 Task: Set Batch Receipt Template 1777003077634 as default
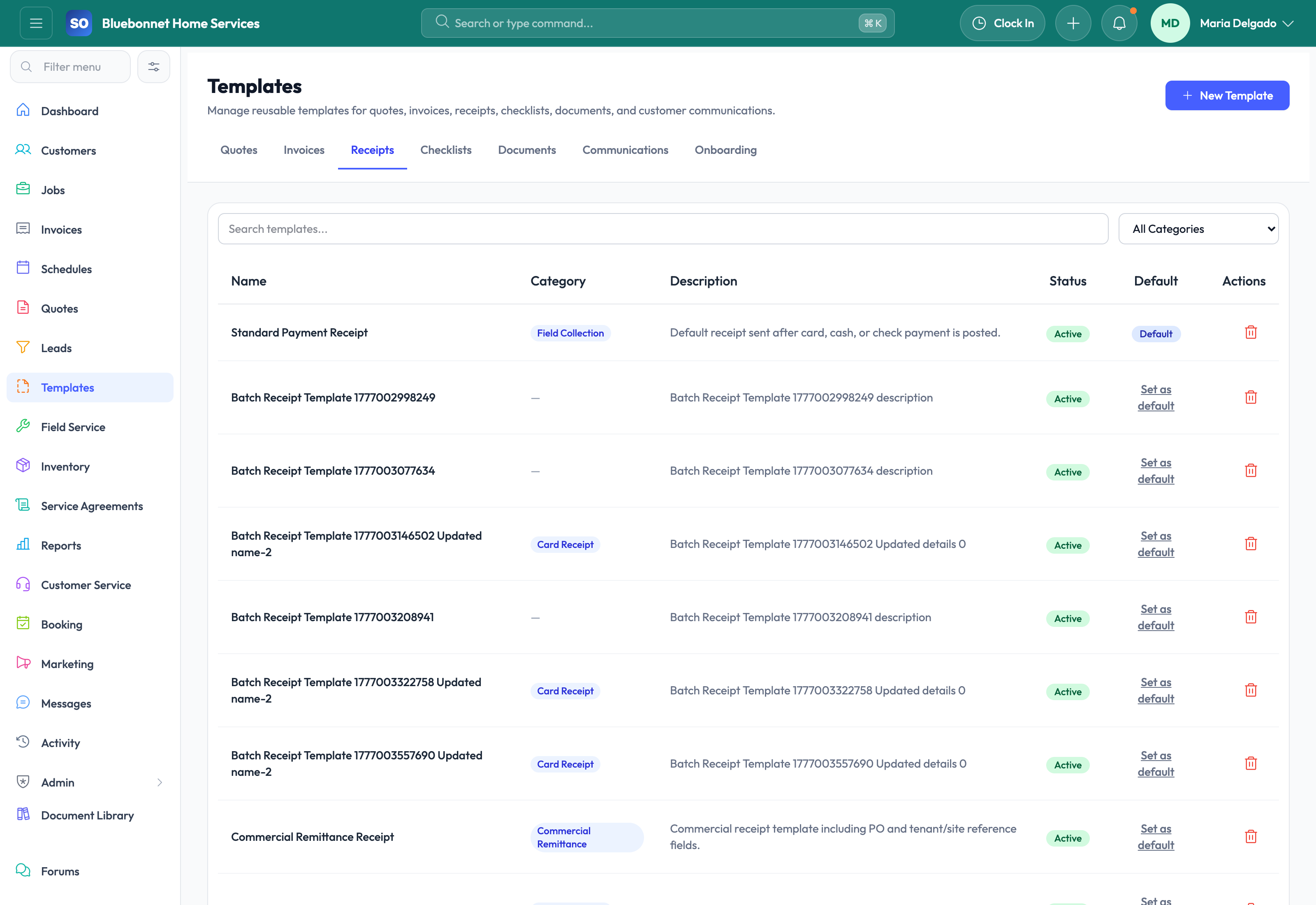(1156, 471)
